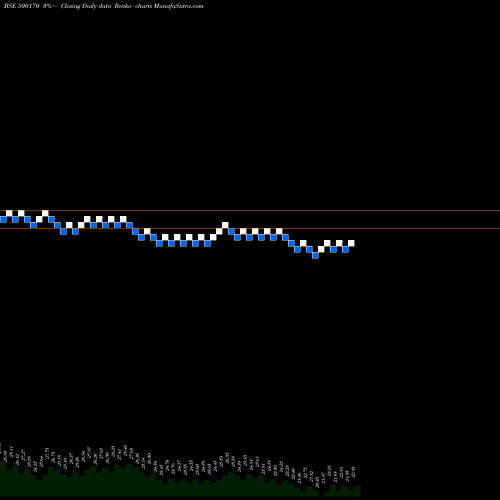The image size is (500, 500).
Task: Click the MunafaSutra.com label in header
Action: (178, 6)
